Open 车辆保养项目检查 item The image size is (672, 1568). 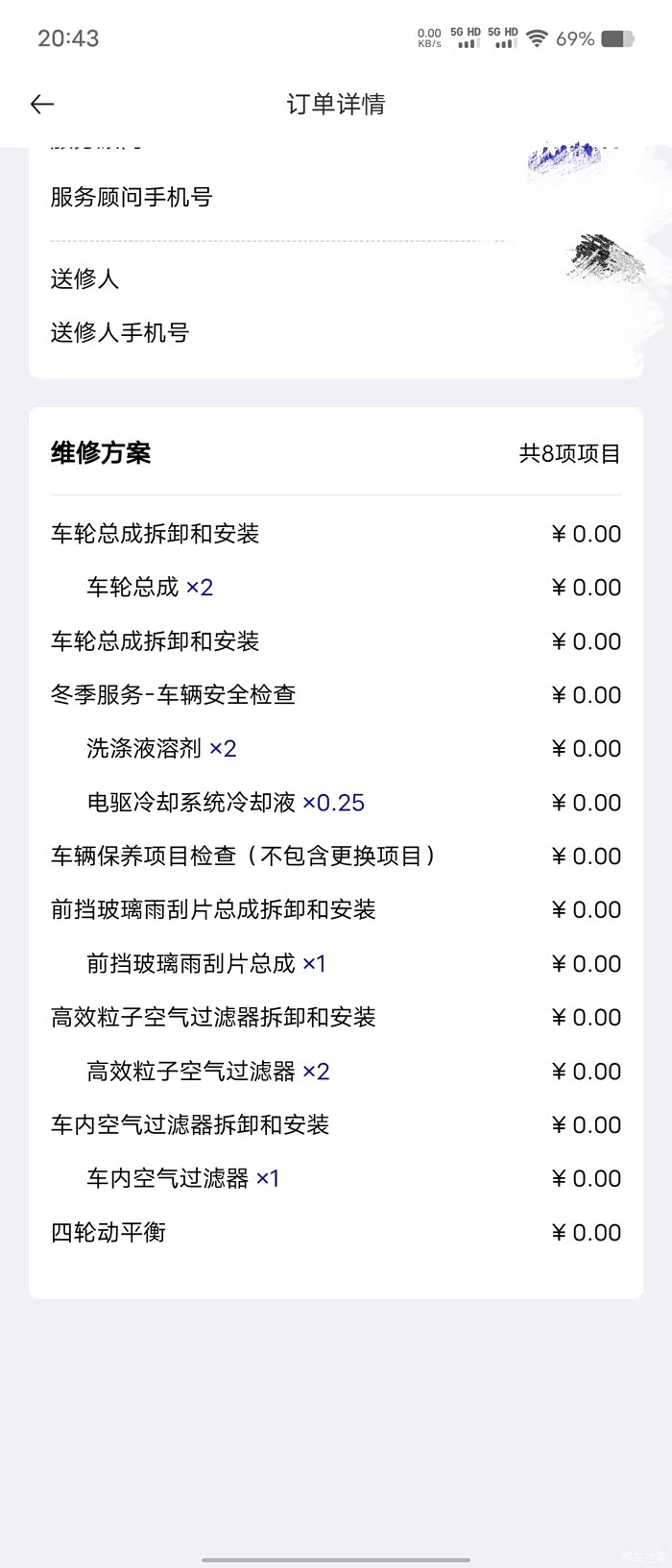click(x=244, y=856)
